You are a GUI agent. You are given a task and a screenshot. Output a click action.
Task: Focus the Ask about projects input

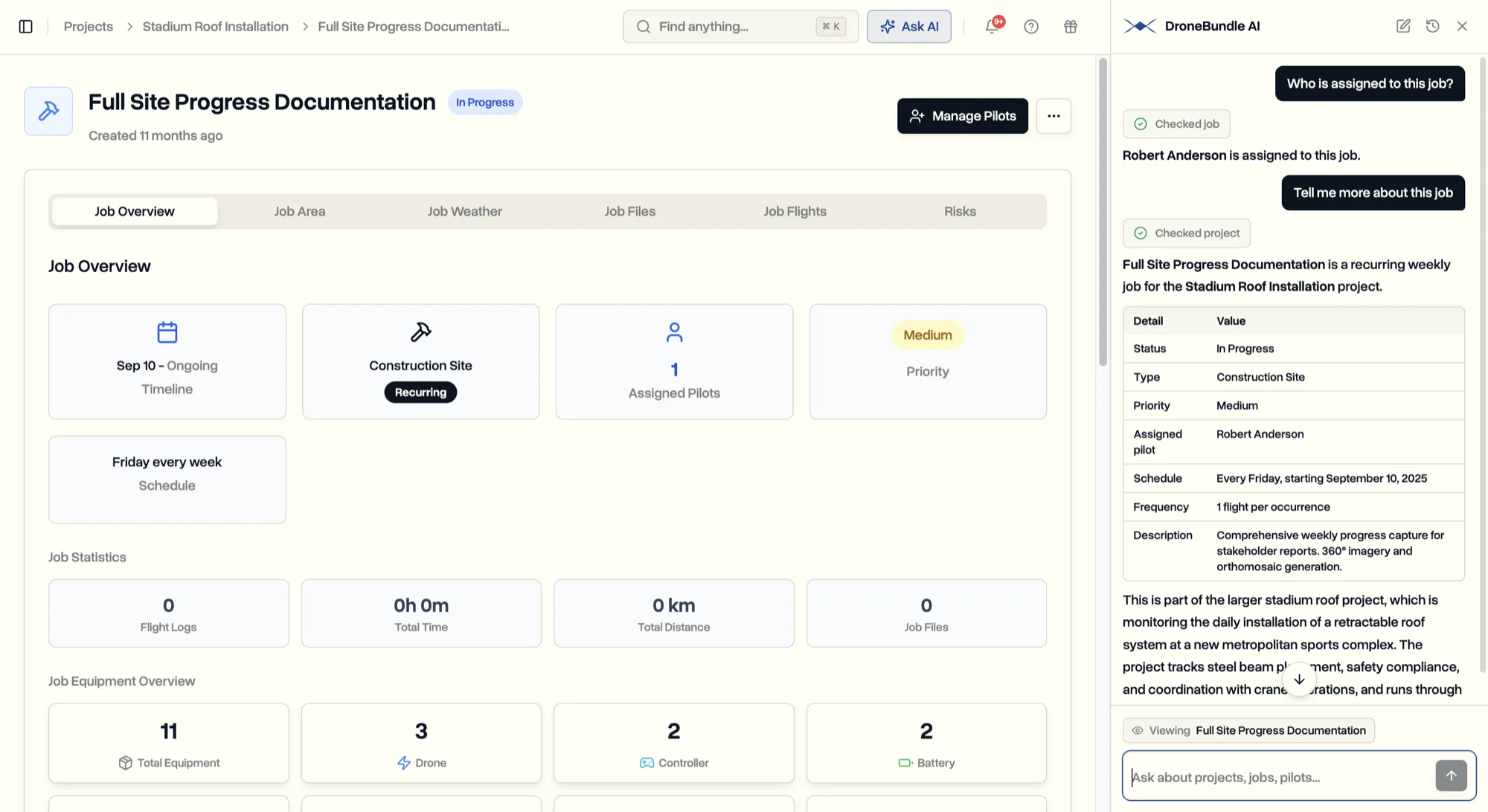pos(1280,777)
